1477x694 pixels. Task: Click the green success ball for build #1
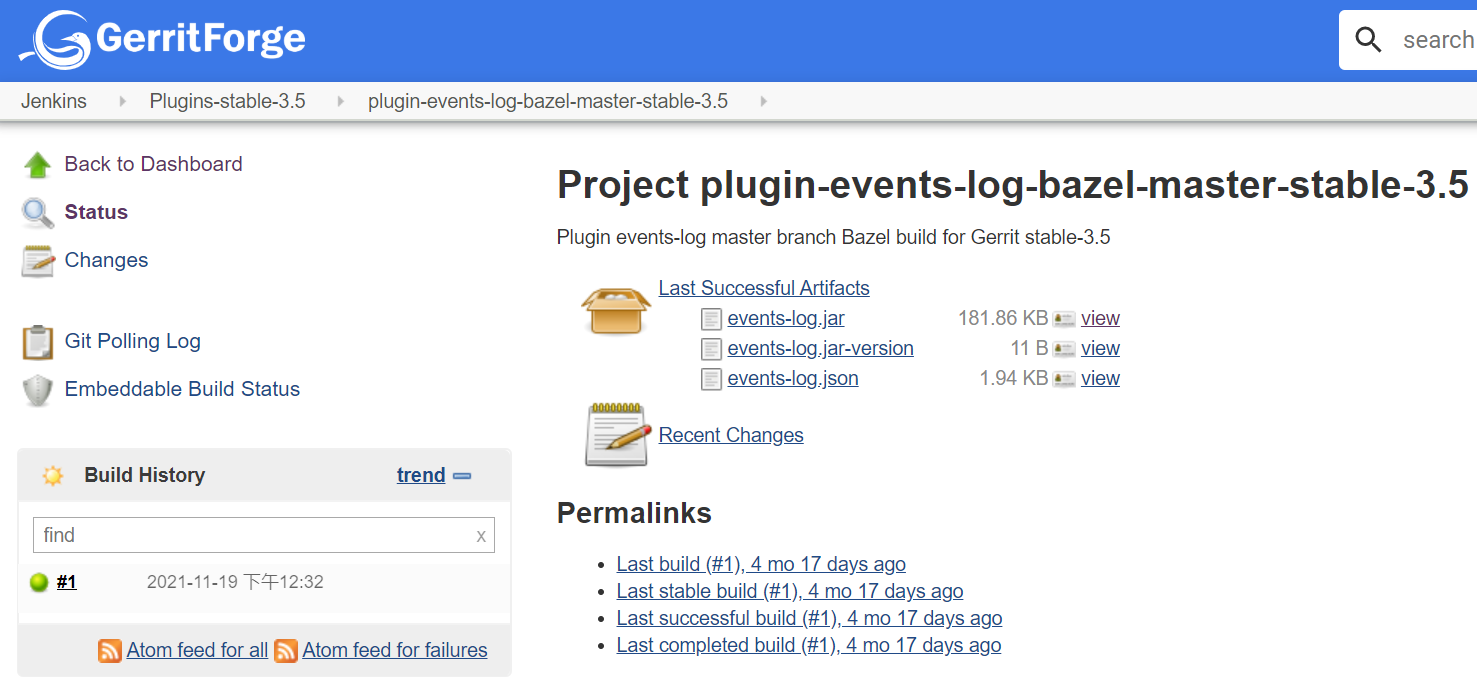(x=39, y=582)
